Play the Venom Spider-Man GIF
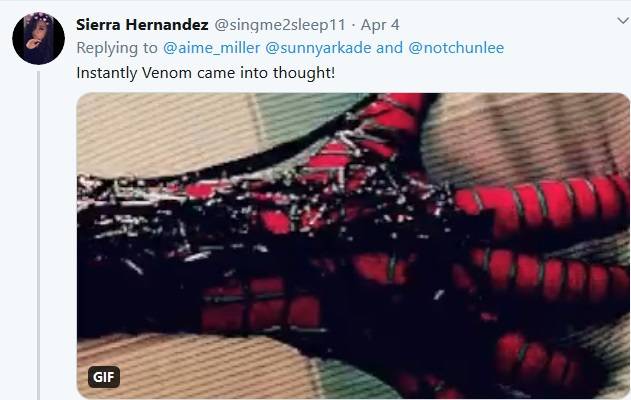This screenshot has width=631, height=400. (x=353, y=245)
